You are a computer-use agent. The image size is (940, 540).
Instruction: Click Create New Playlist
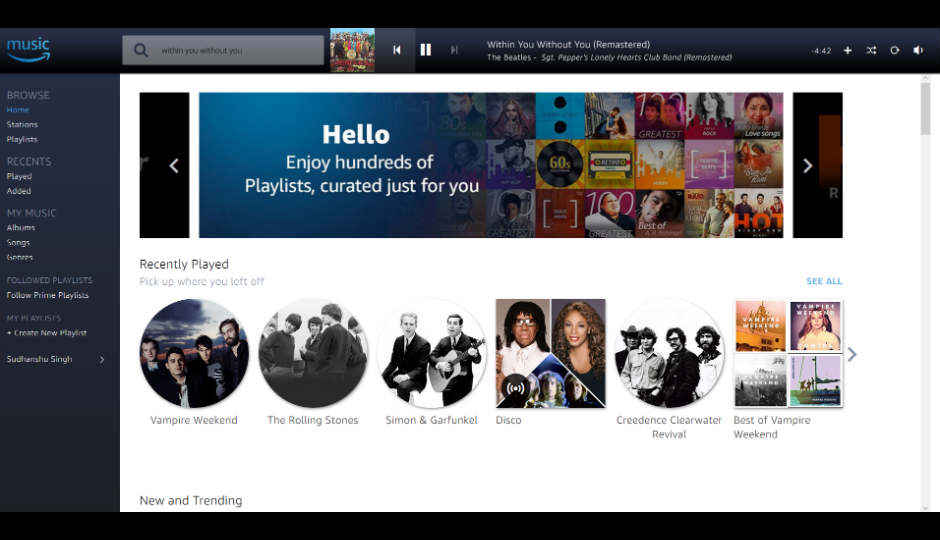click(47, 333)
